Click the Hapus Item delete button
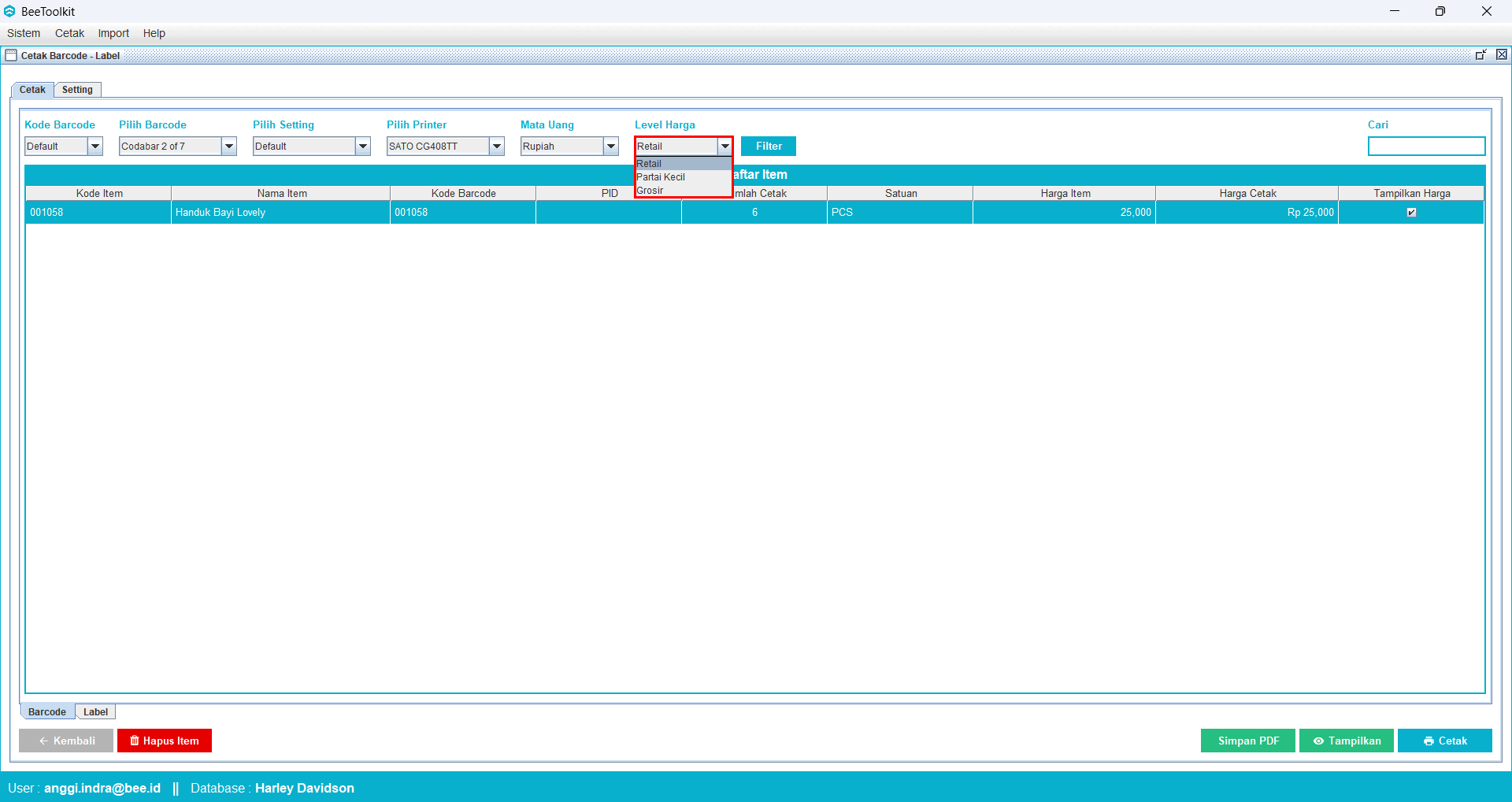Screen dimensions: 1512x802 [x=165, y=741]
